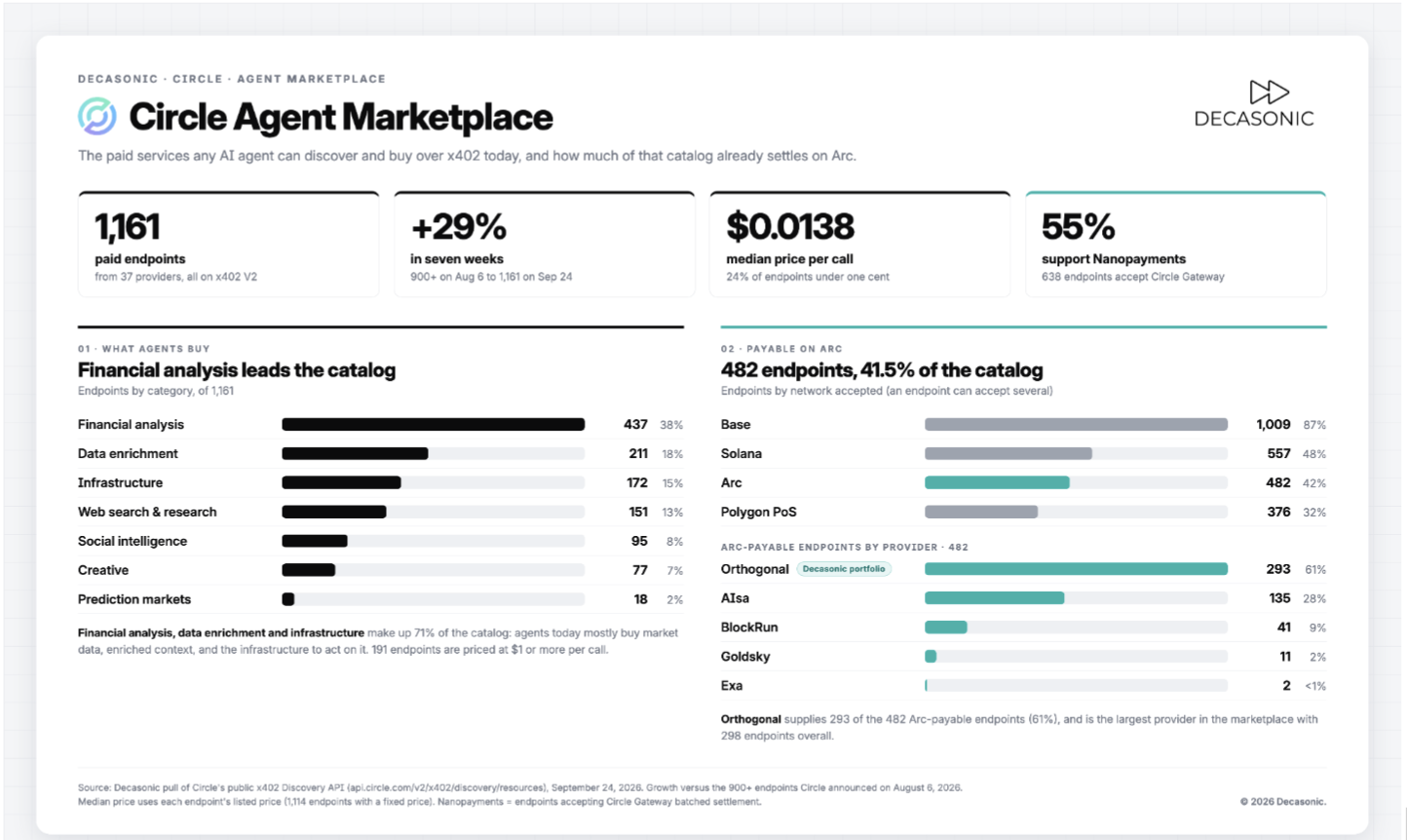Click the "© 2026 Decasonic." copyright notice
1407x840 pixels.
click(x=1282, y=802)
